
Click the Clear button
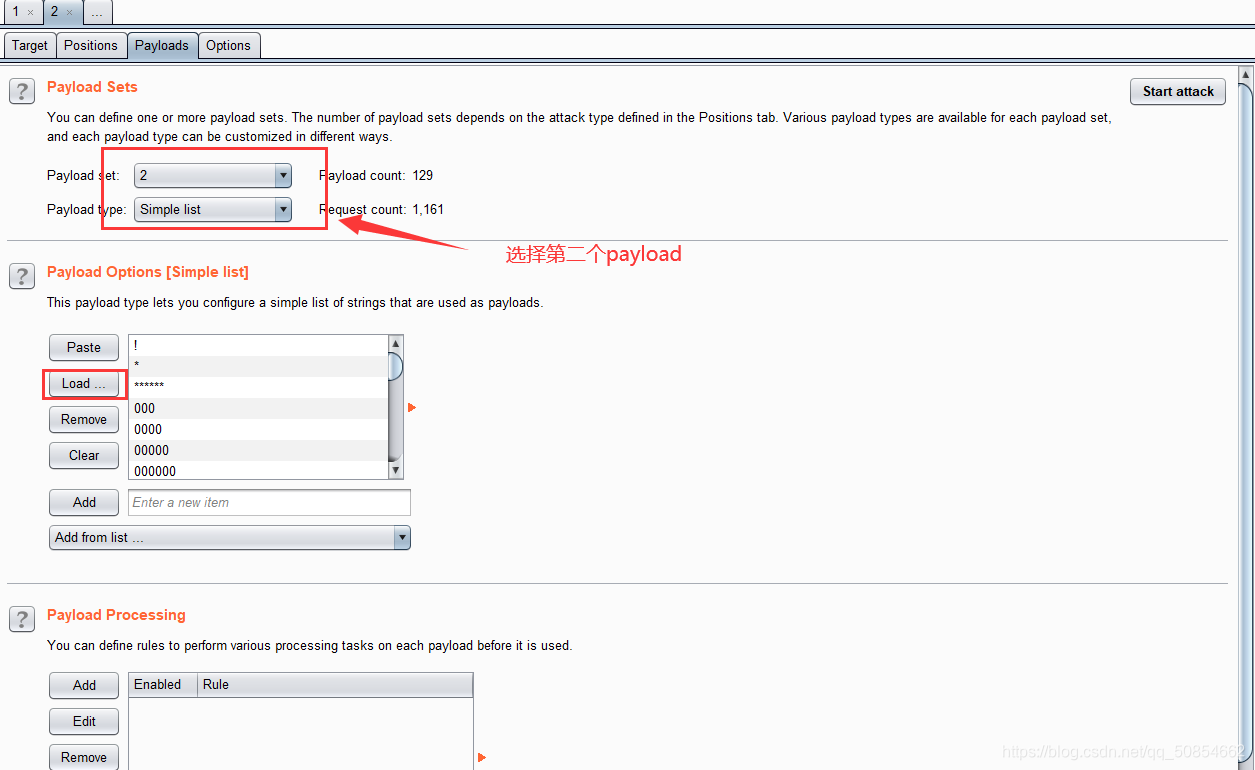[x=84, y=455]
